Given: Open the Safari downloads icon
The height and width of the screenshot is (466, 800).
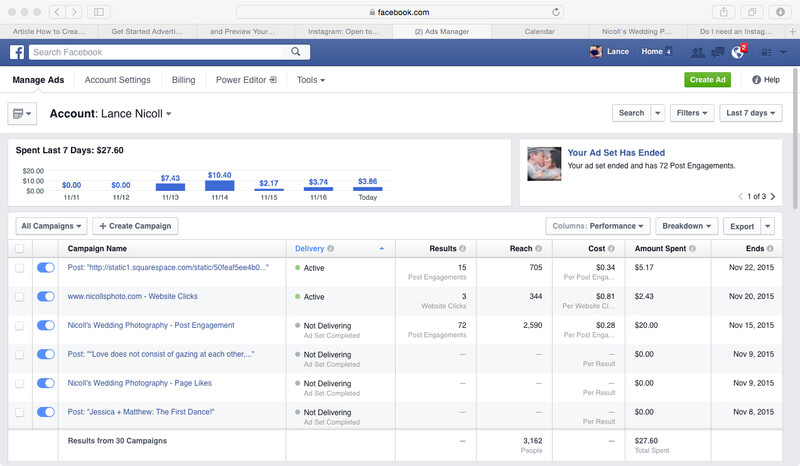Looking at the screenshot, I should (780, 12).
